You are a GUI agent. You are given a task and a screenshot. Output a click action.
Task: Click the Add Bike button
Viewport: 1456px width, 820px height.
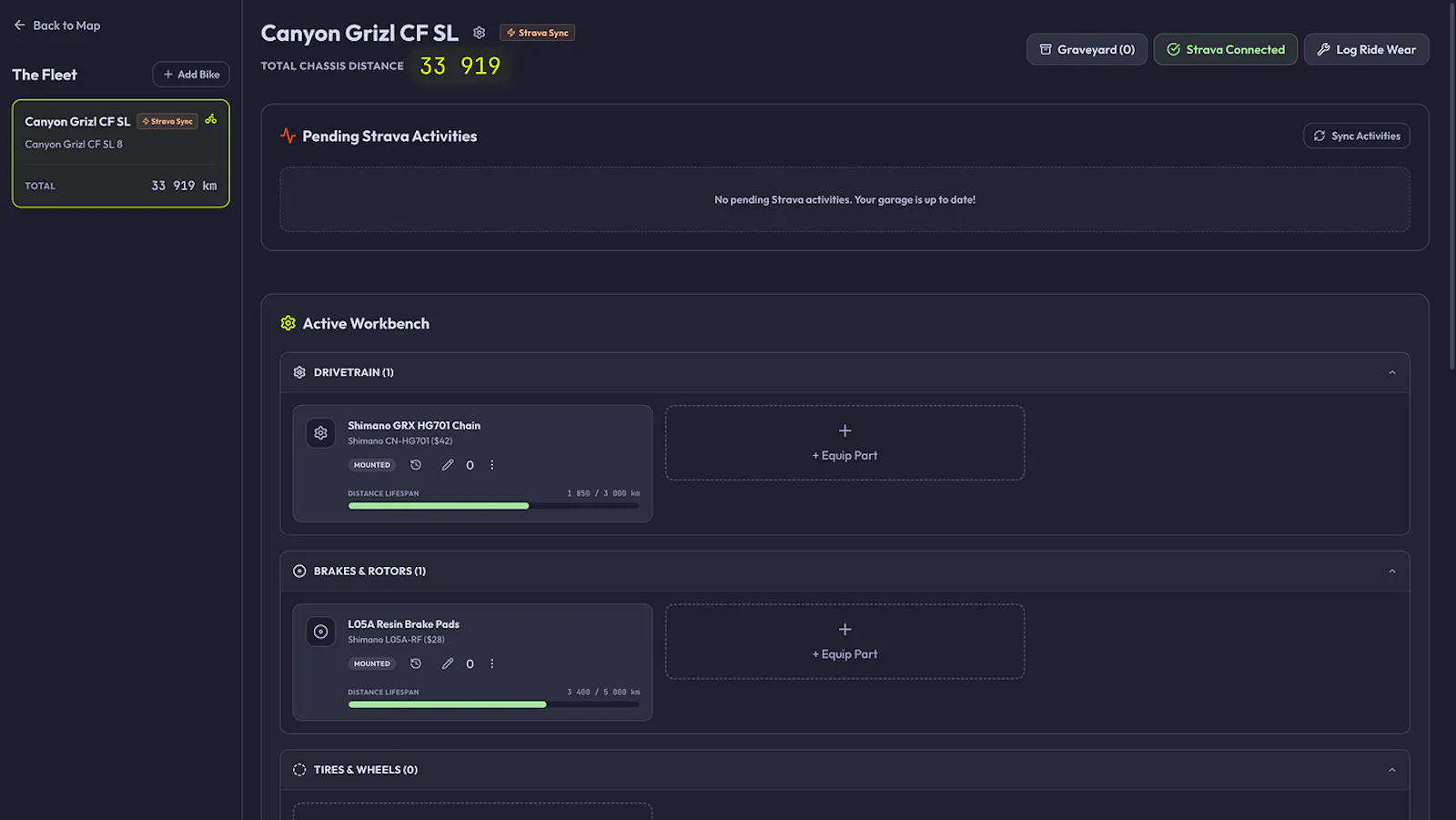(191, 75)
